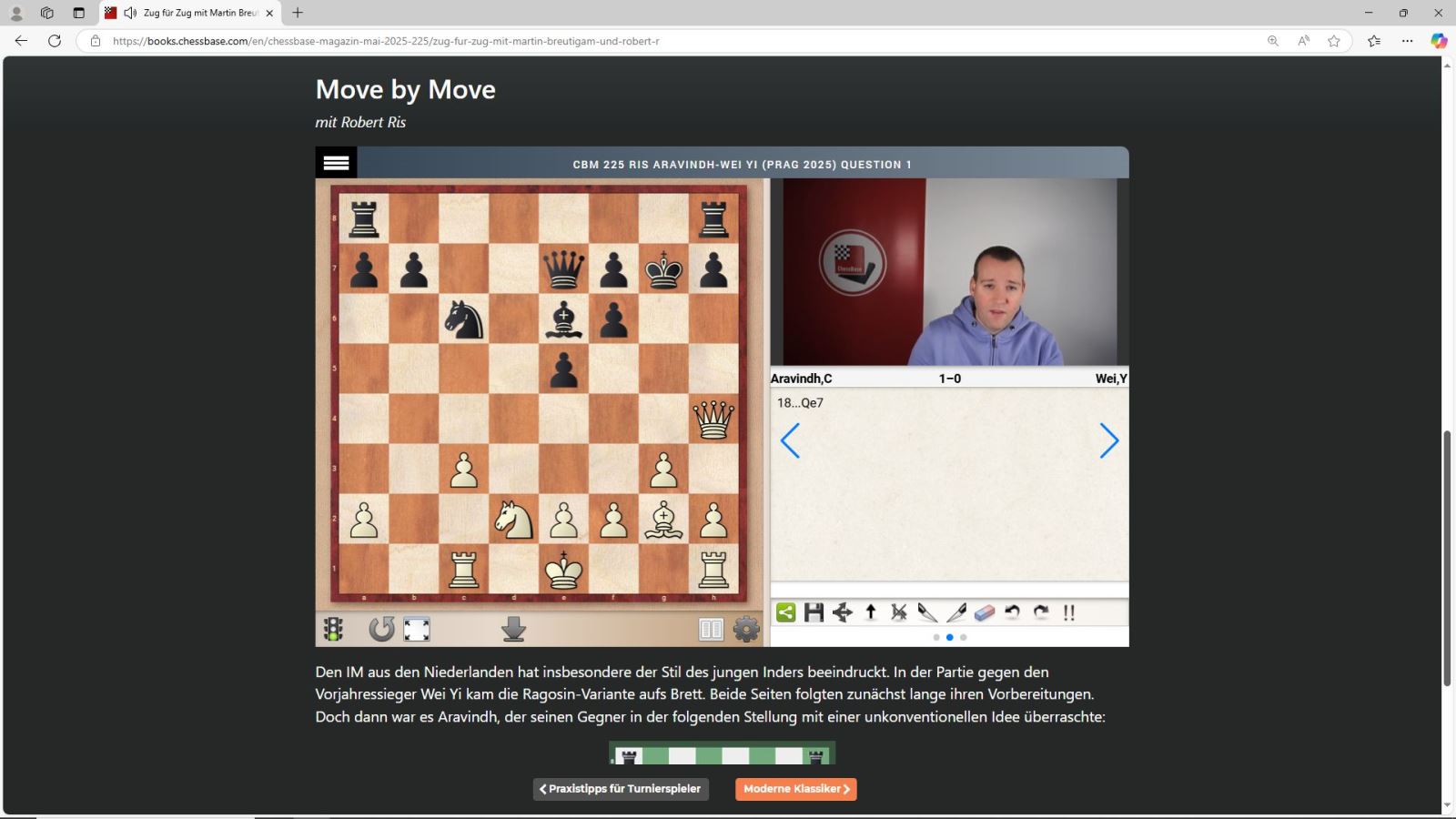Toggle fullscreen board view
This screenshot has height=819, width=1456.
click(417, 629)
